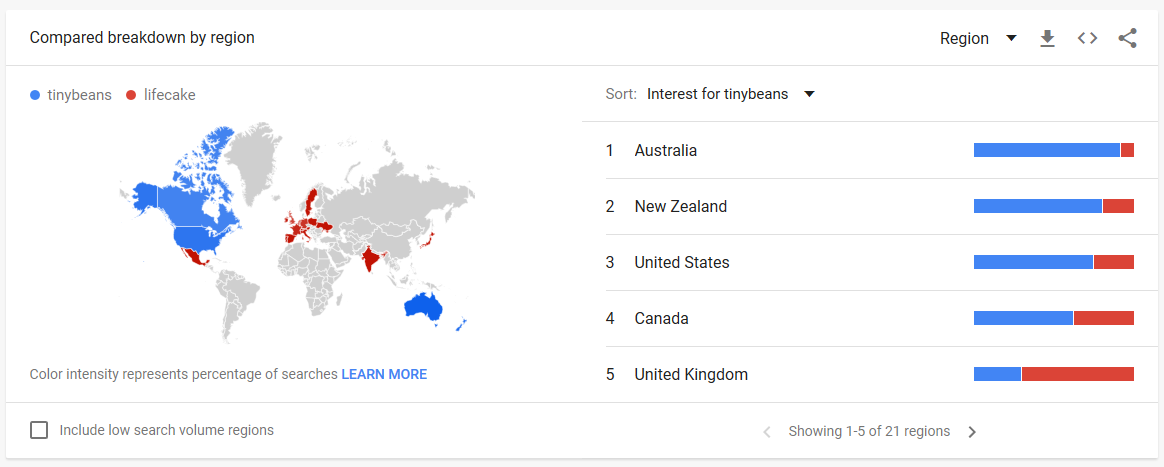Choose United States in the list
The image size is (1164, 467).
pos(871,262)
